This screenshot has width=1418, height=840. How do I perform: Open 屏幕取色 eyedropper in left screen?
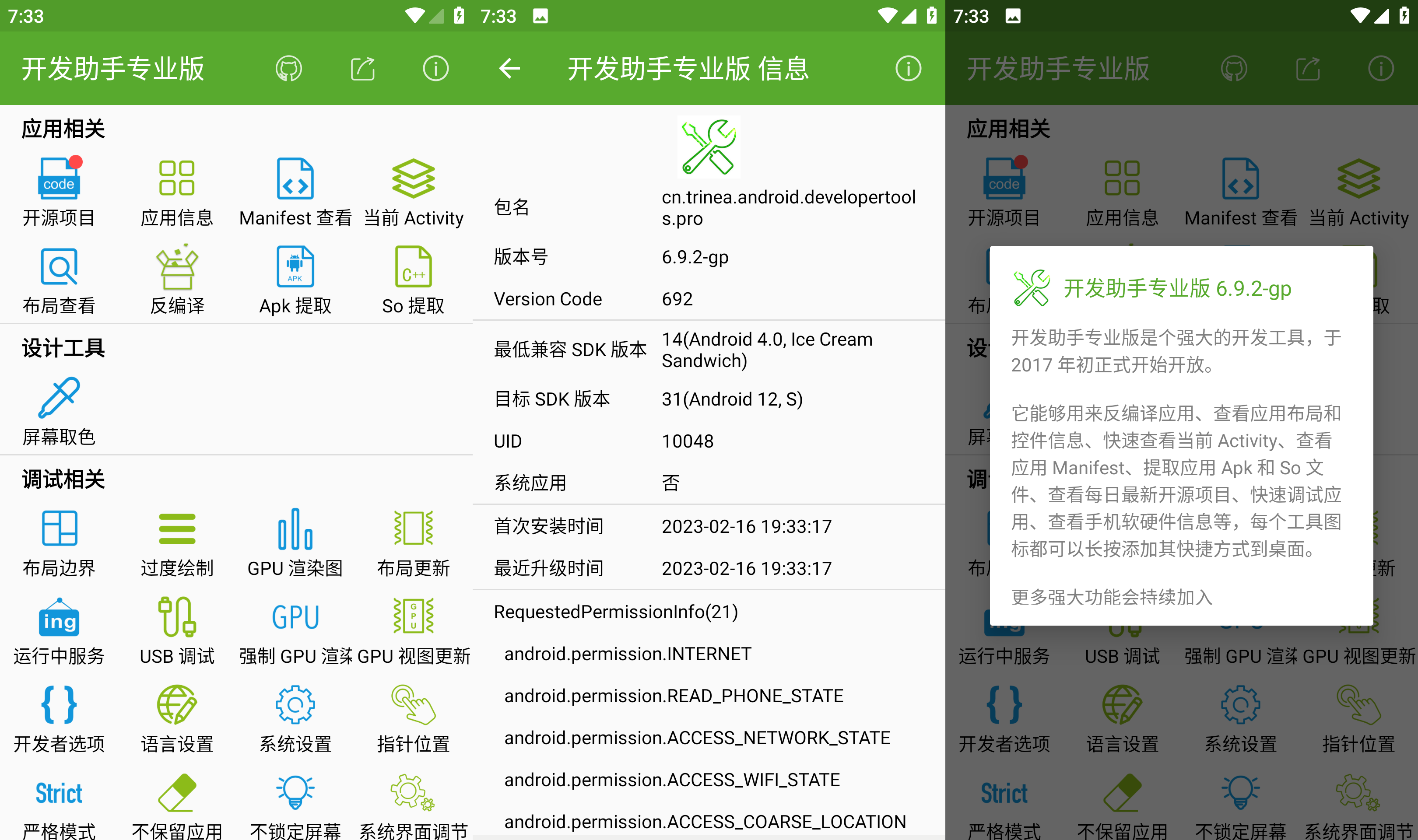coord(59,412)
